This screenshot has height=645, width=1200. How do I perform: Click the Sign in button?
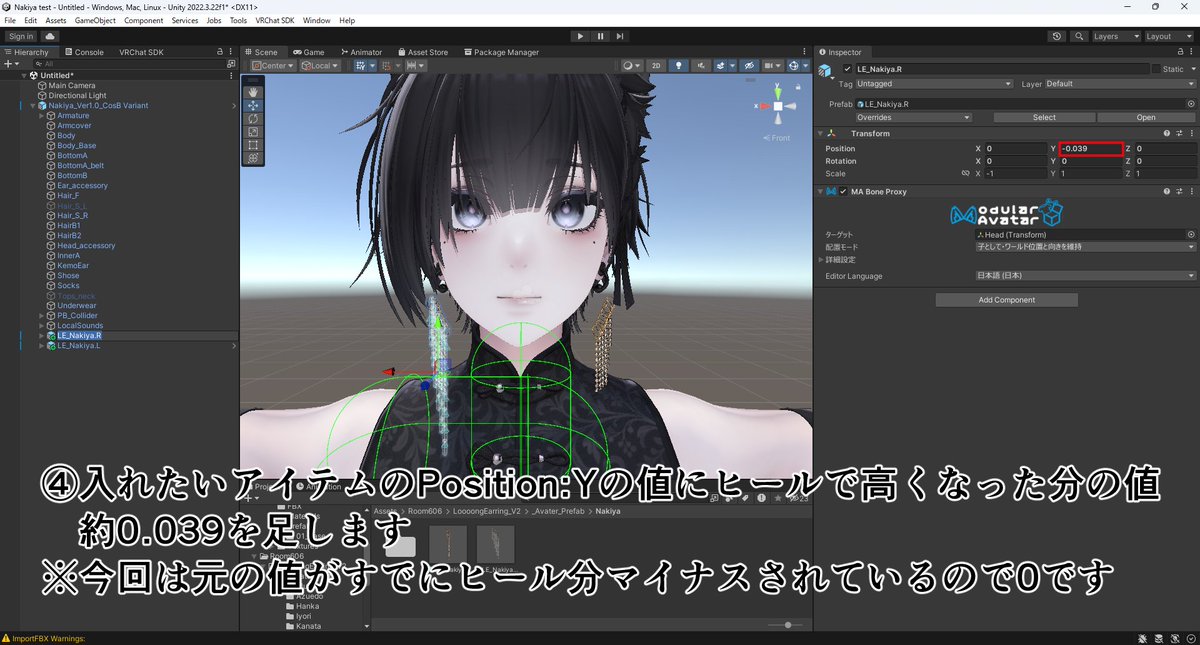tap(20, 36)
